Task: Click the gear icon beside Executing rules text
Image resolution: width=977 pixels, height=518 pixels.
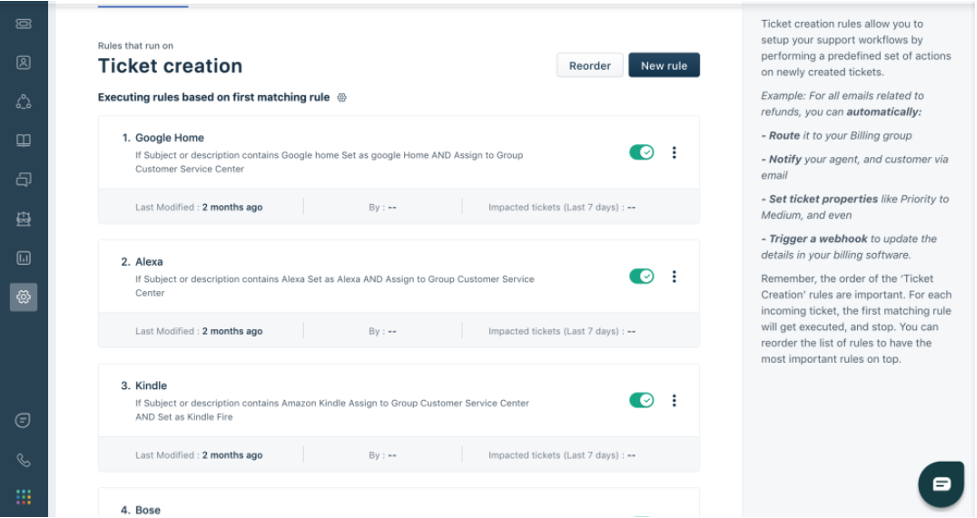Action: click(x=341, y=97)
